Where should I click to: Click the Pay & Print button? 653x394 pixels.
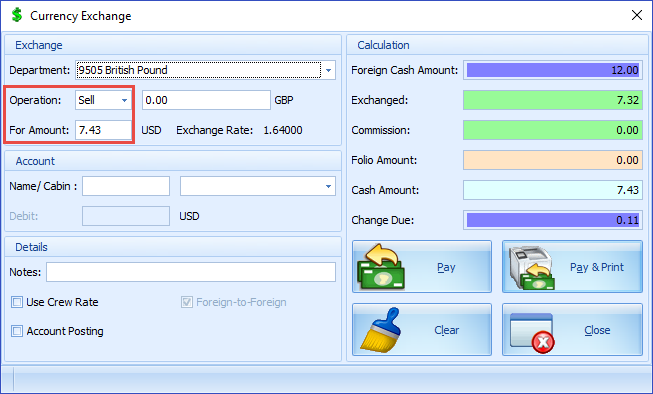[572, 267]
